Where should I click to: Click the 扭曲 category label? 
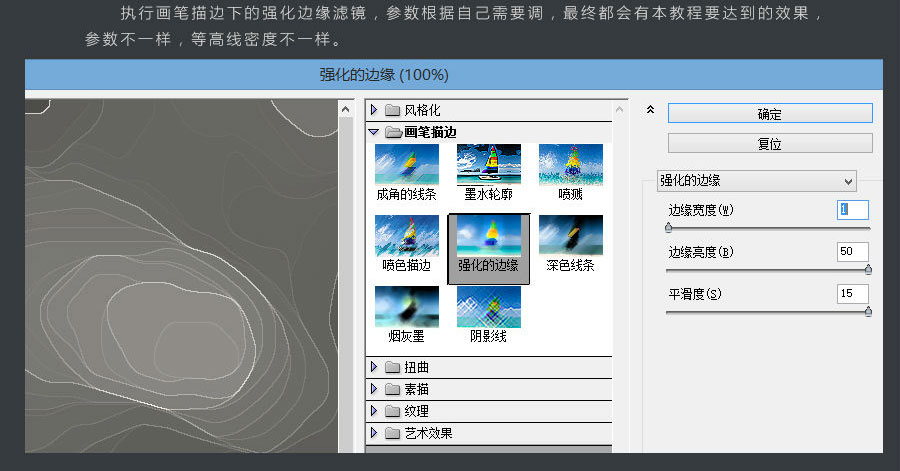(x=416, y=367)
